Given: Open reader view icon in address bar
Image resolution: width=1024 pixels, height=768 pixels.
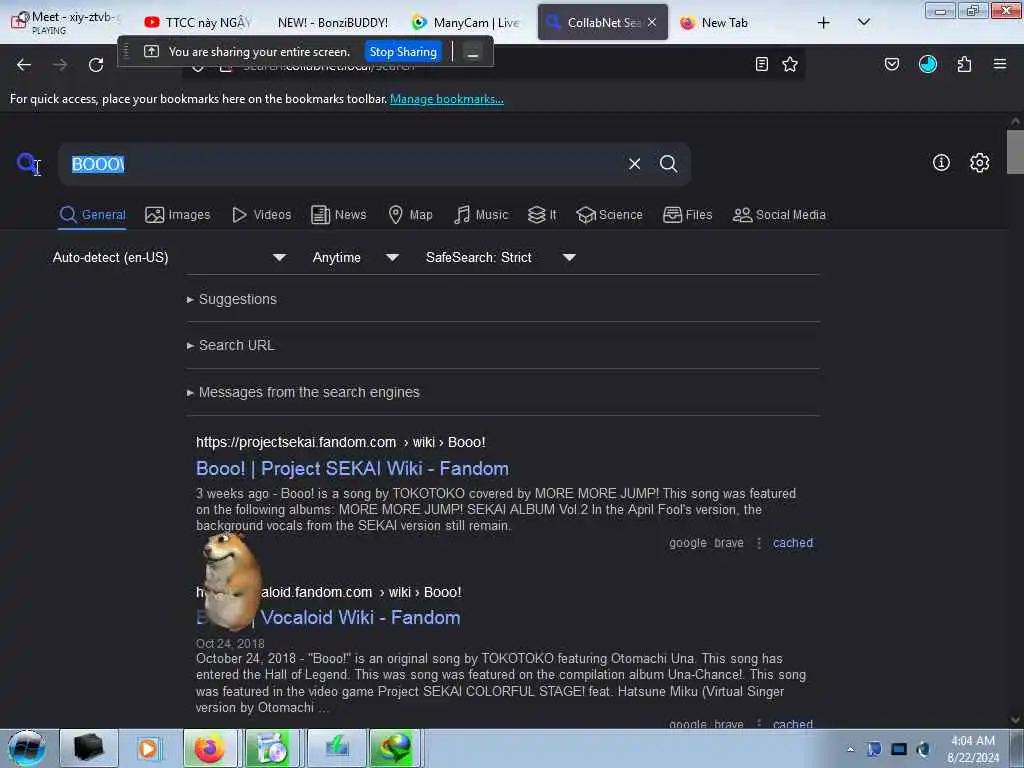Looking at the screenshot, I should (761, 64).
